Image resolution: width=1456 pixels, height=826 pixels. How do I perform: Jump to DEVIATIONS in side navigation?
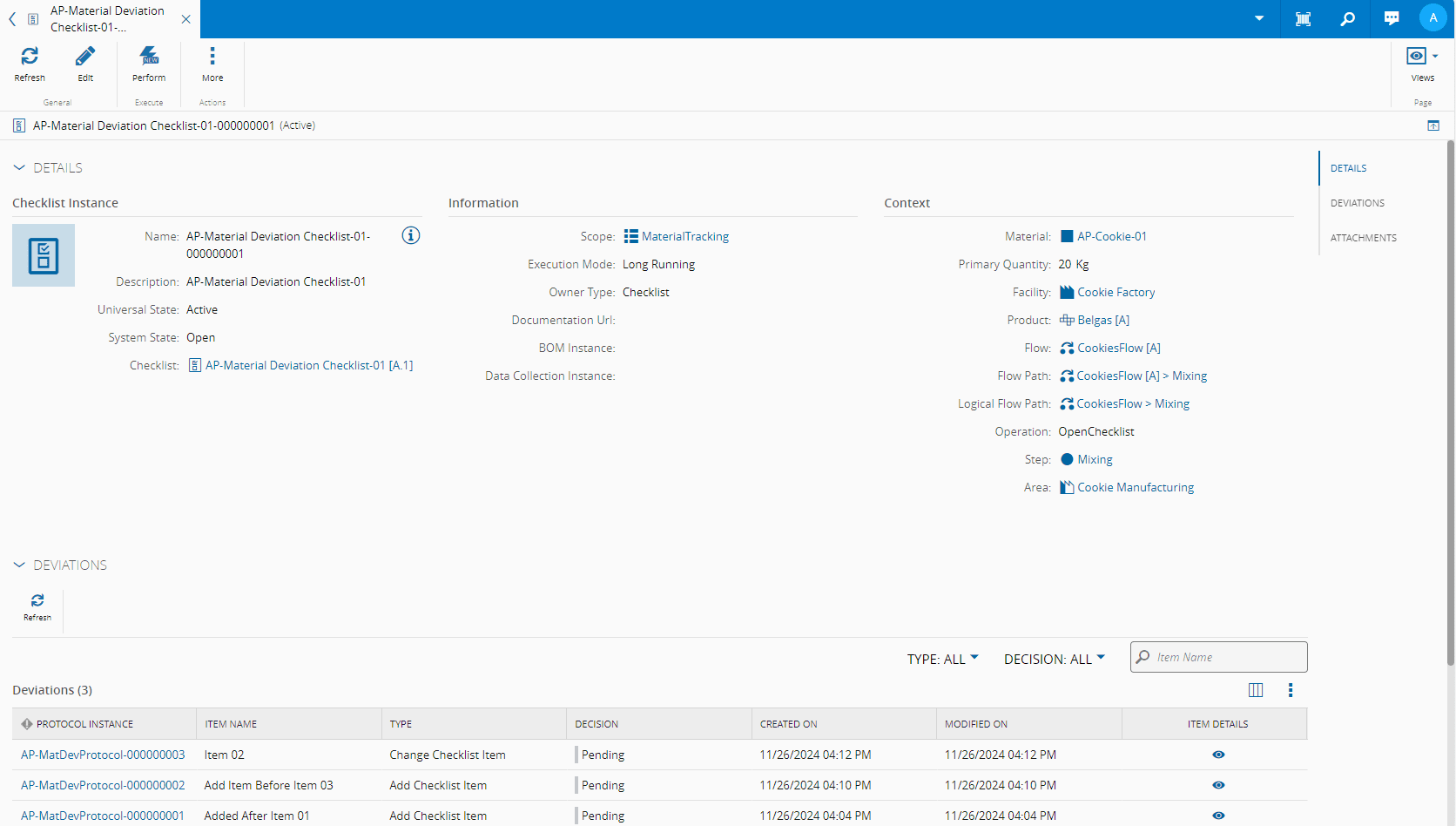(1357, 203)
